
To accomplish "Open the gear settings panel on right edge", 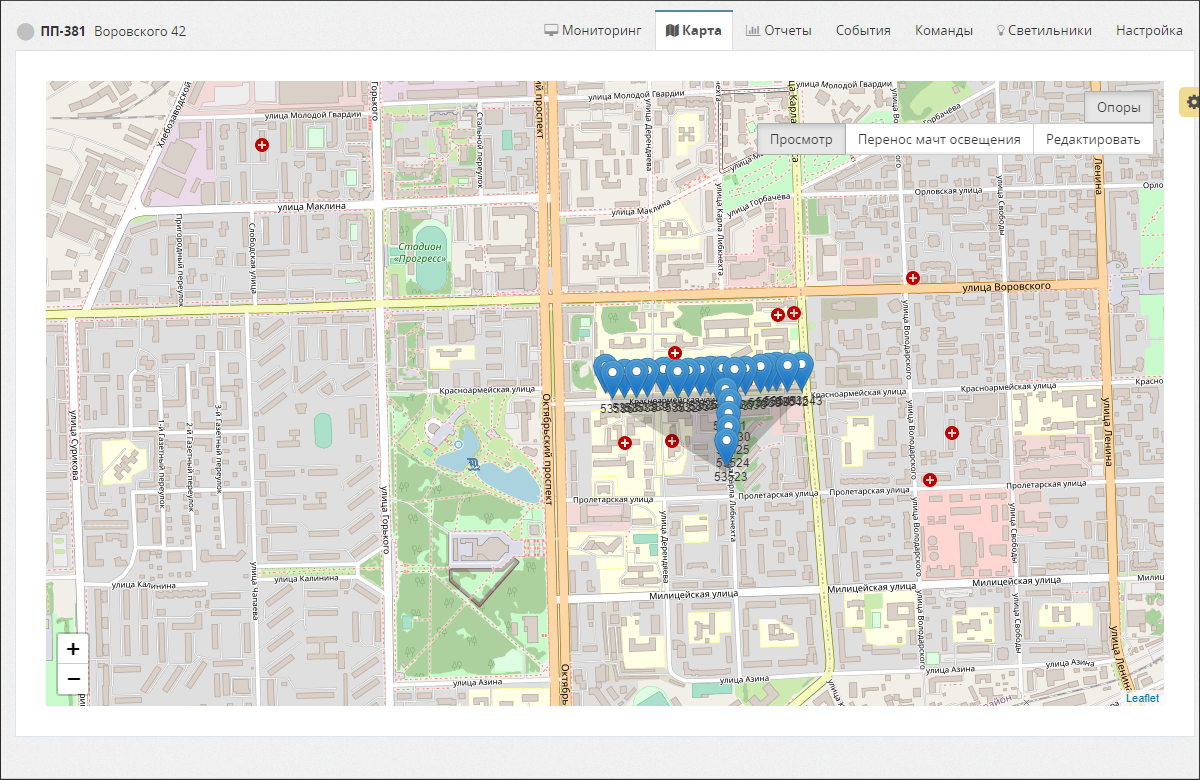I will (x=1191, y=102).
